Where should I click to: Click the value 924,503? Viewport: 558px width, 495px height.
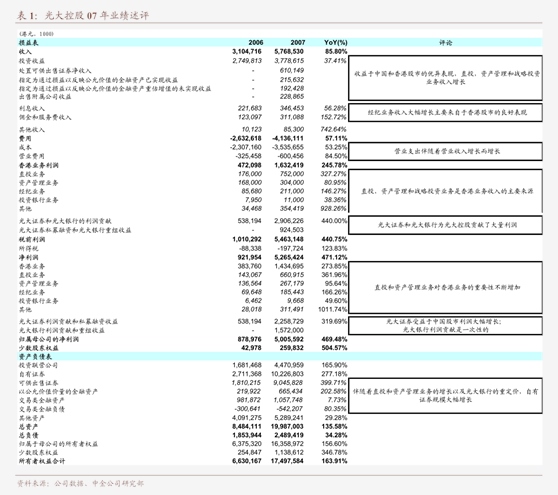(x=291, y=230)
